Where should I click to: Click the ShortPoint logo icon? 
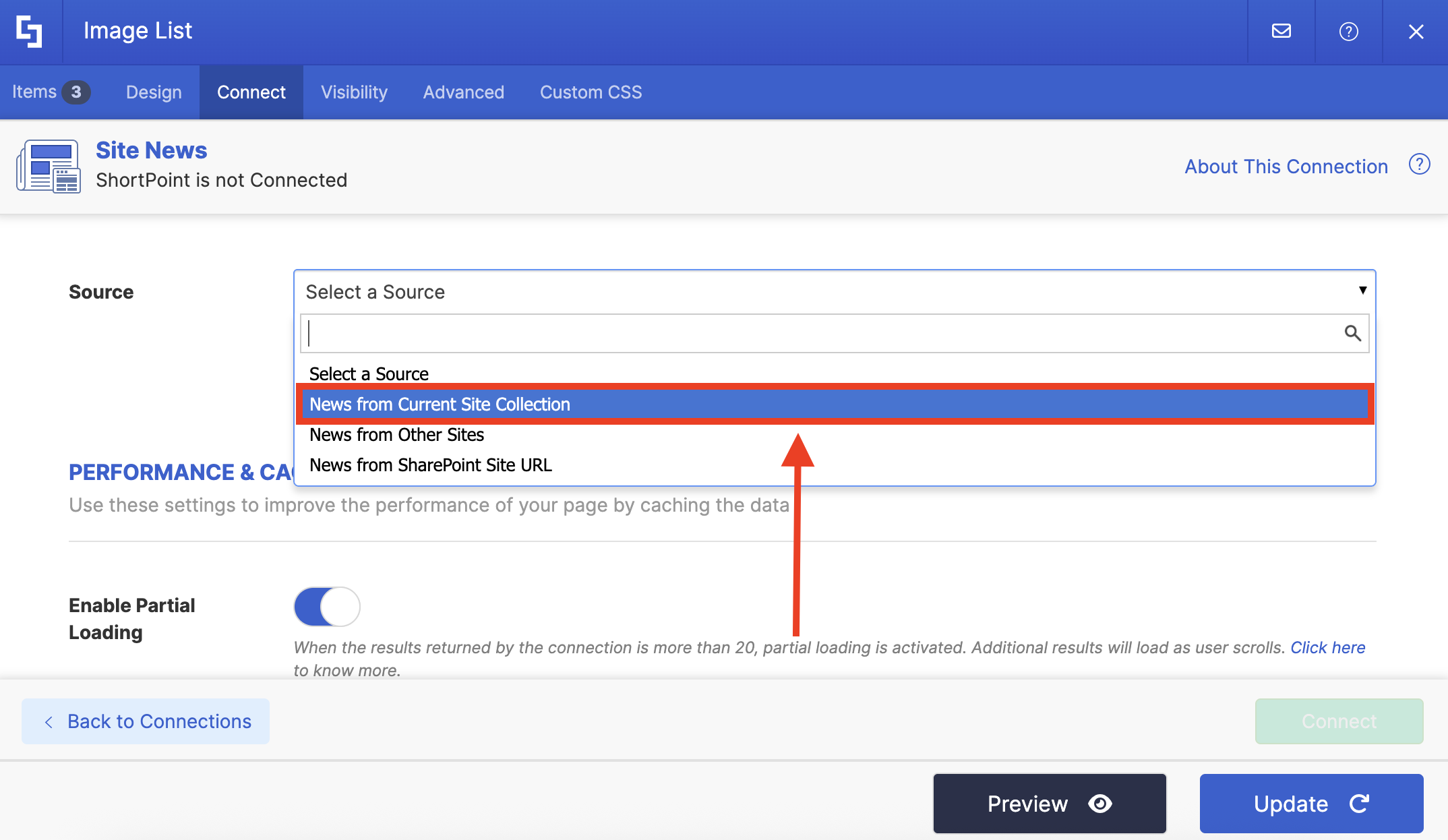(x=30, y=31)
